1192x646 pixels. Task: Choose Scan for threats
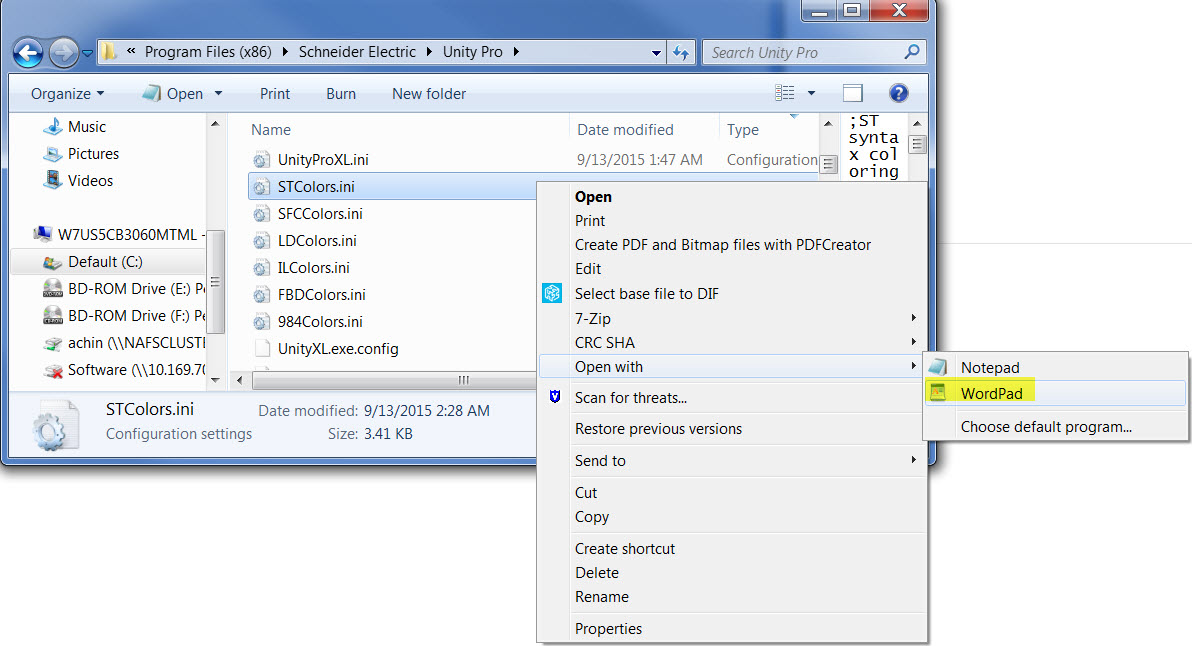(631, 397)
